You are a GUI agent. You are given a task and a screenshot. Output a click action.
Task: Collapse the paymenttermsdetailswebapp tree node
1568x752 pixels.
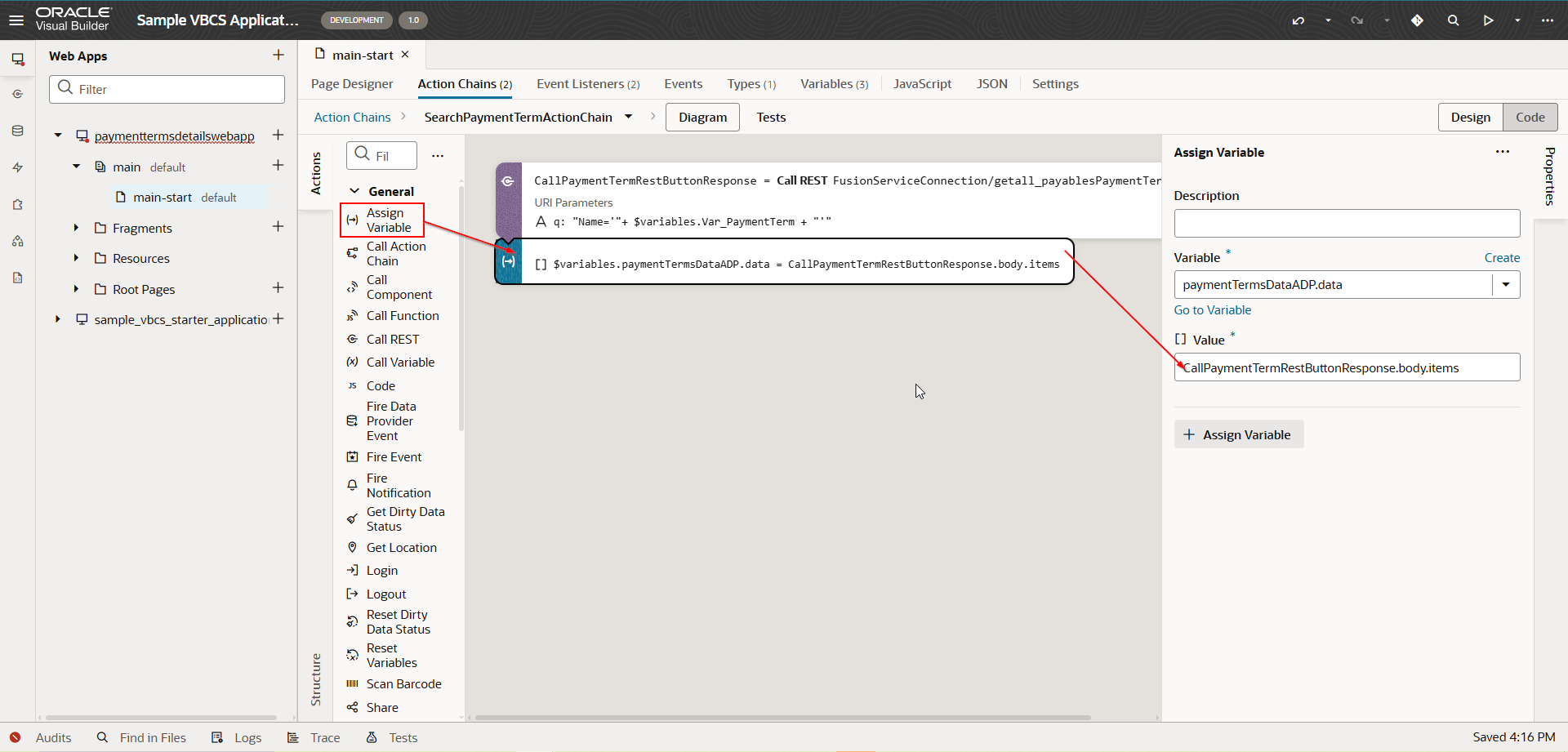[58, 136]
